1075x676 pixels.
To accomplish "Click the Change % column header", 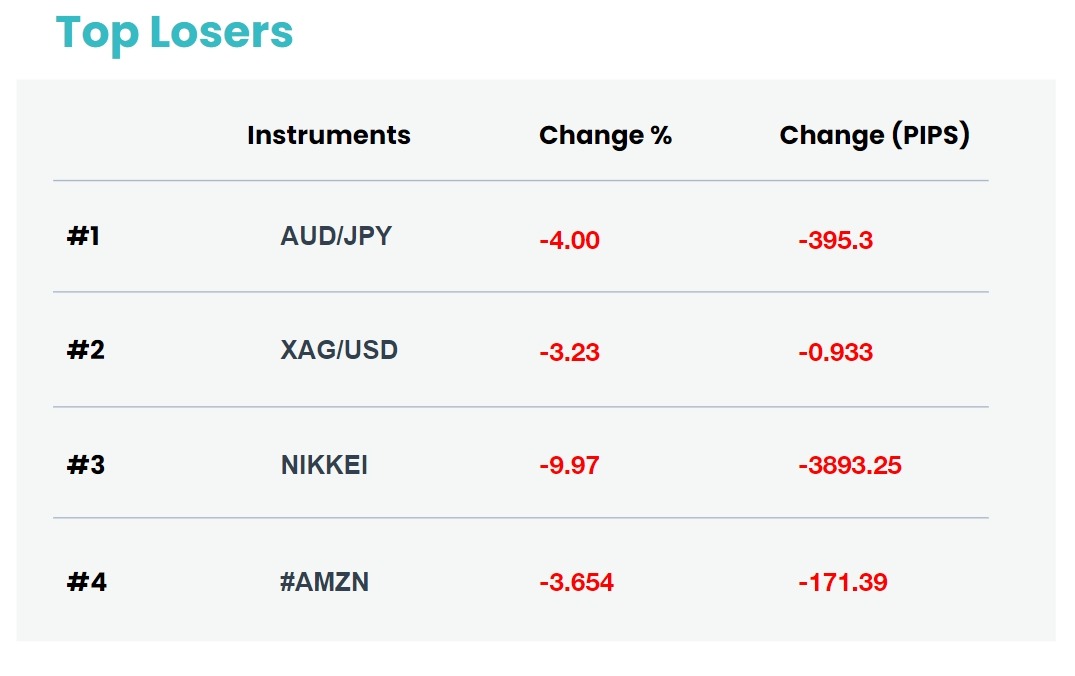I will click(x=605, y=136).
